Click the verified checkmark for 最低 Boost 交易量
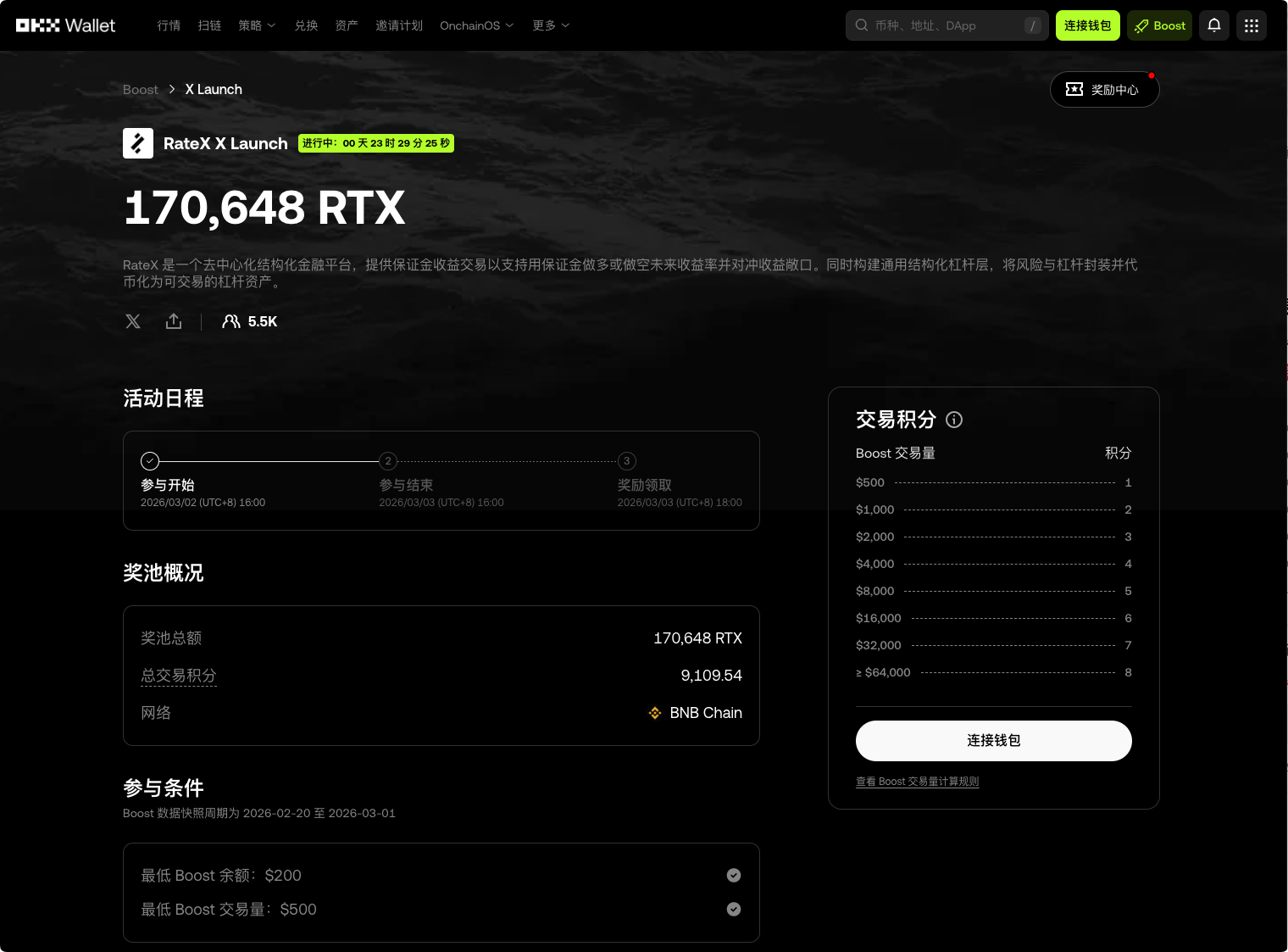This screenshot has width=1288, height=952. (734, 909)
